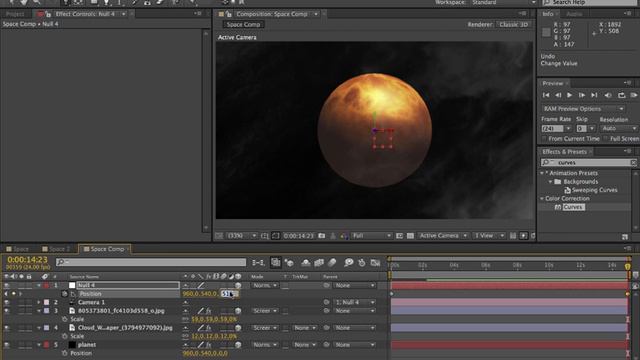This screenshot has width=640, height=360.
Task: Toggle transparency grid icon in viewer
Action: coord(410,236)
